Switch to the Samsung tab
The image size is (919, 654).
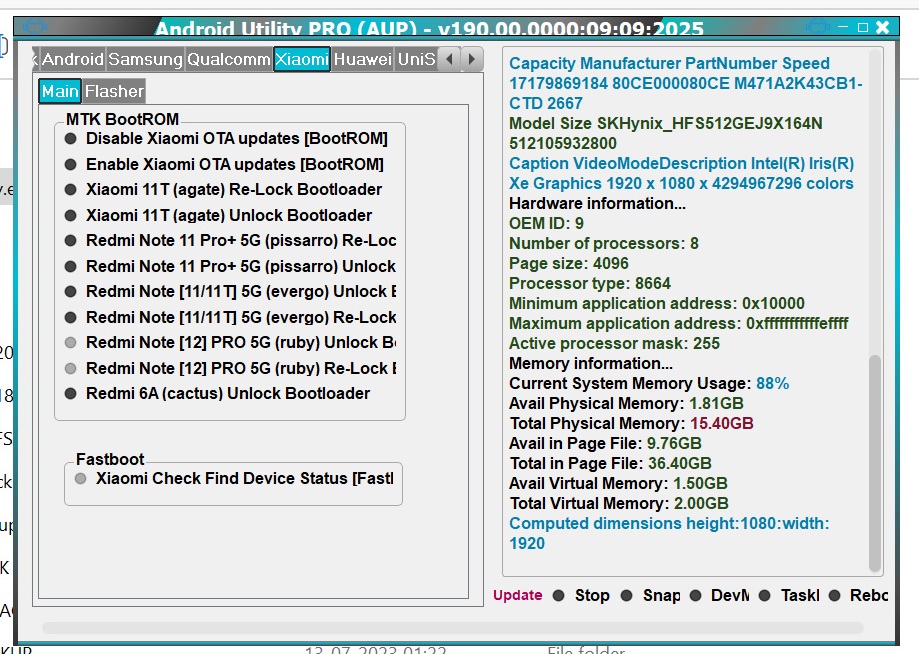[x=146, y=59]
